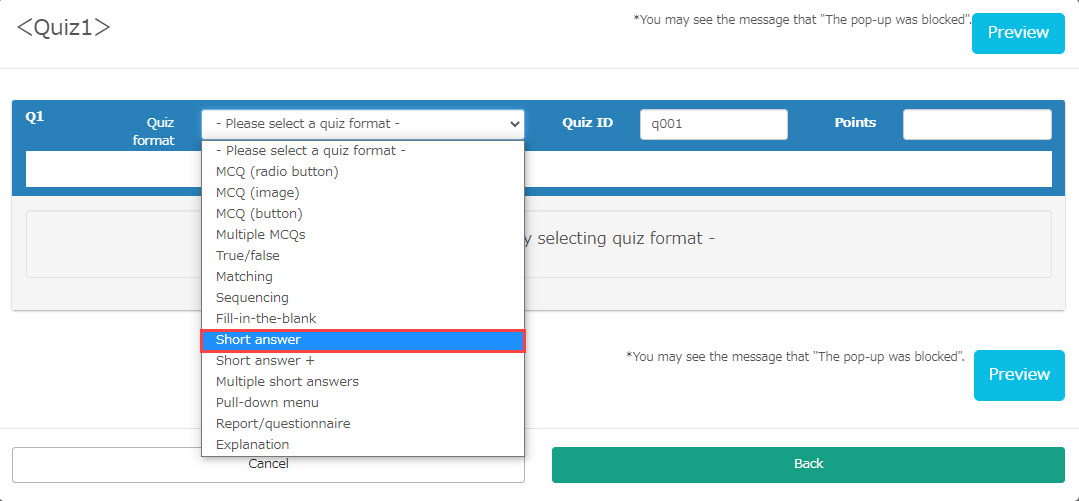The image size is (1079, 501).
Task: Click the Quiz ID field showing q001
Action: [x=713, y=124]
